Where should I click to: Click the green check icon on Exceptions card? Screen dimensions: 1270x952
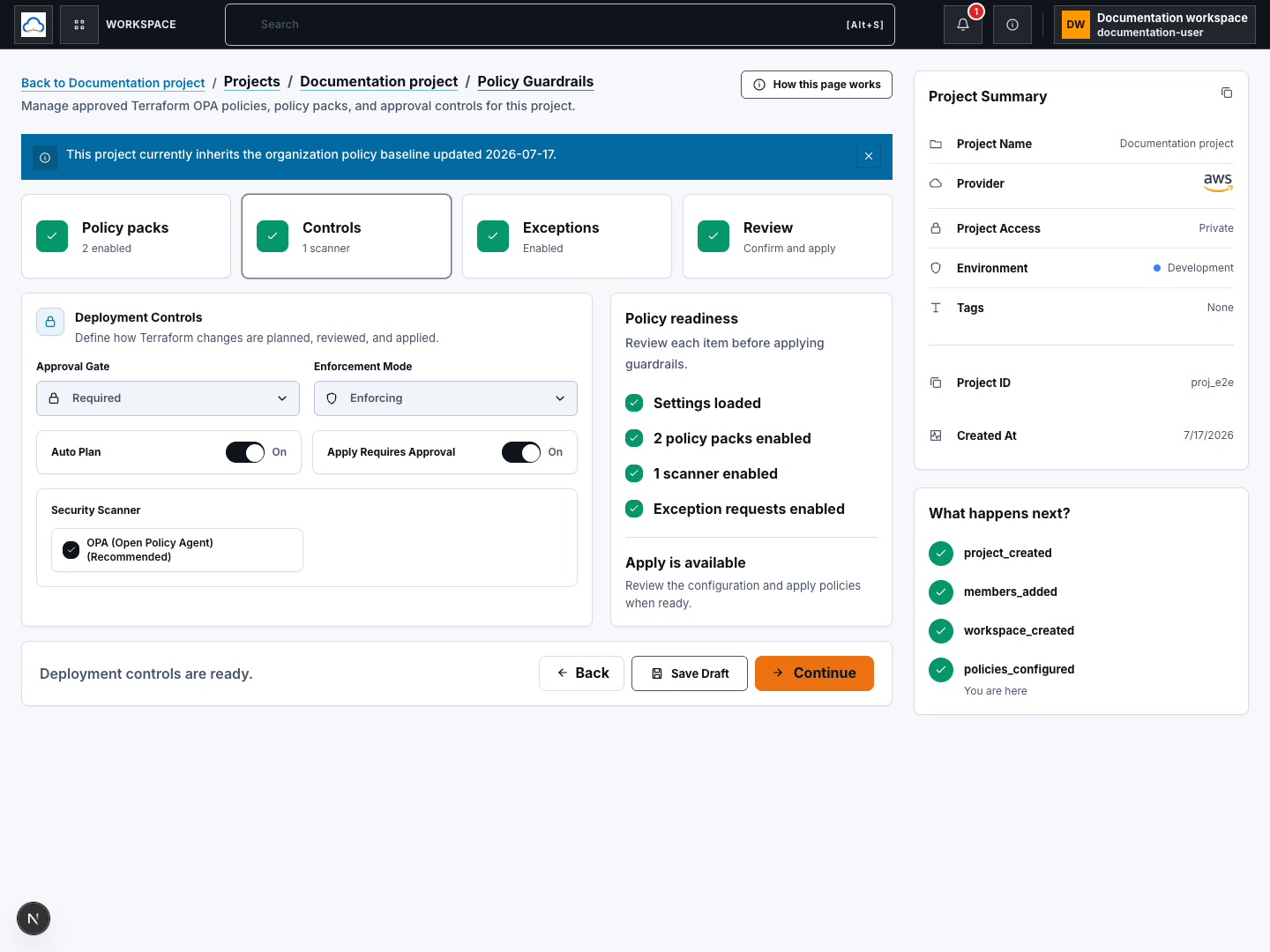[x=493, y=236]
